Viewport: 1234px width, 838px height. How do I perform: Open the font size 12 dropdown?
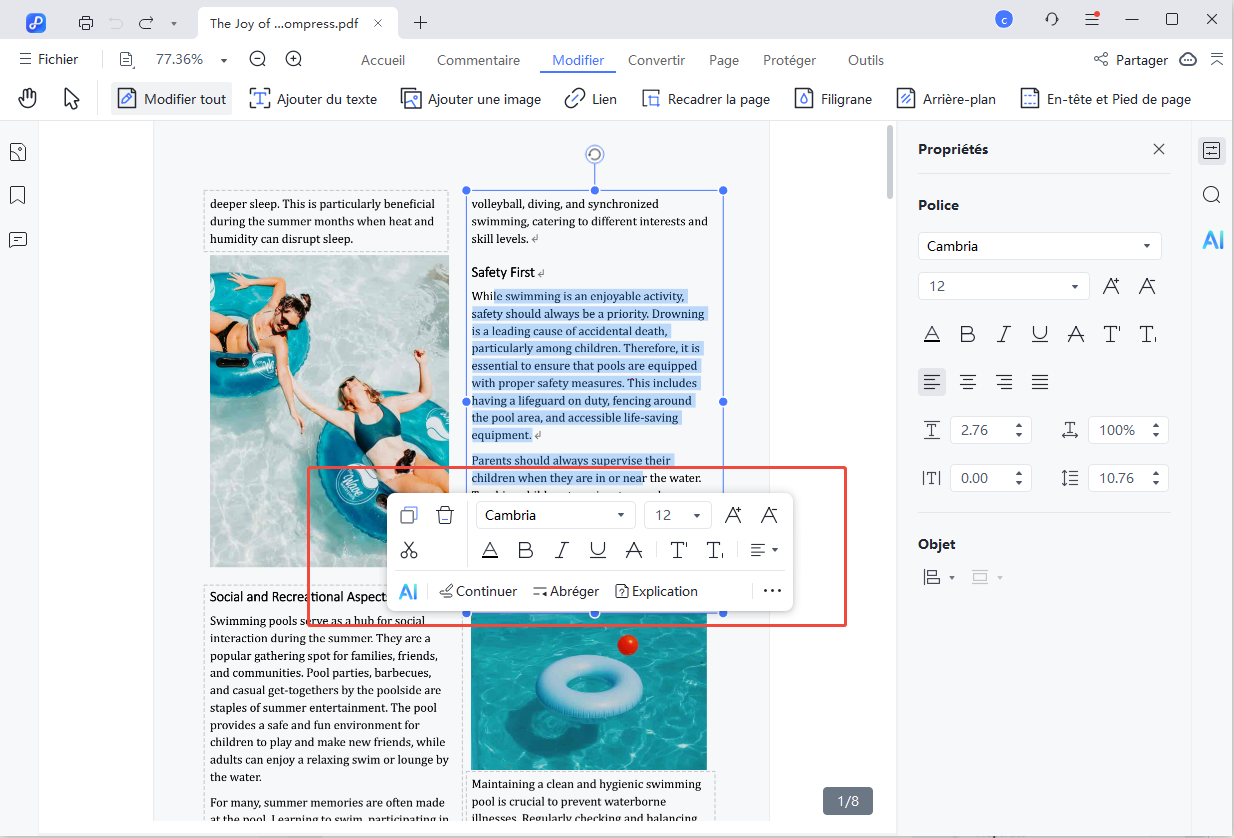tap(1003, 286)
